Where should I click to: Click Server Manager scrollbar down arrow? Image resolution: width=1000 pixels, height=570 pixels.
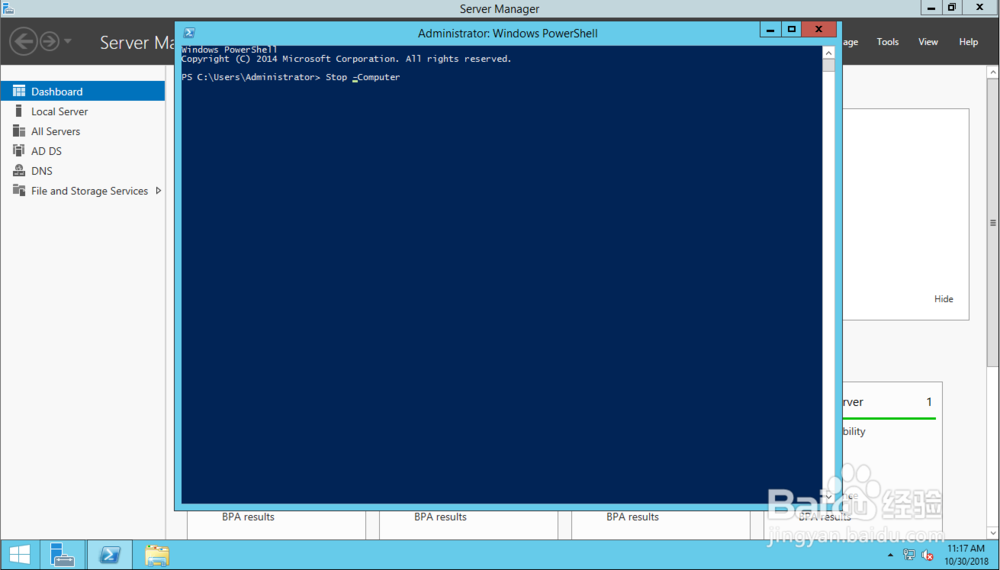click(992, 532)
